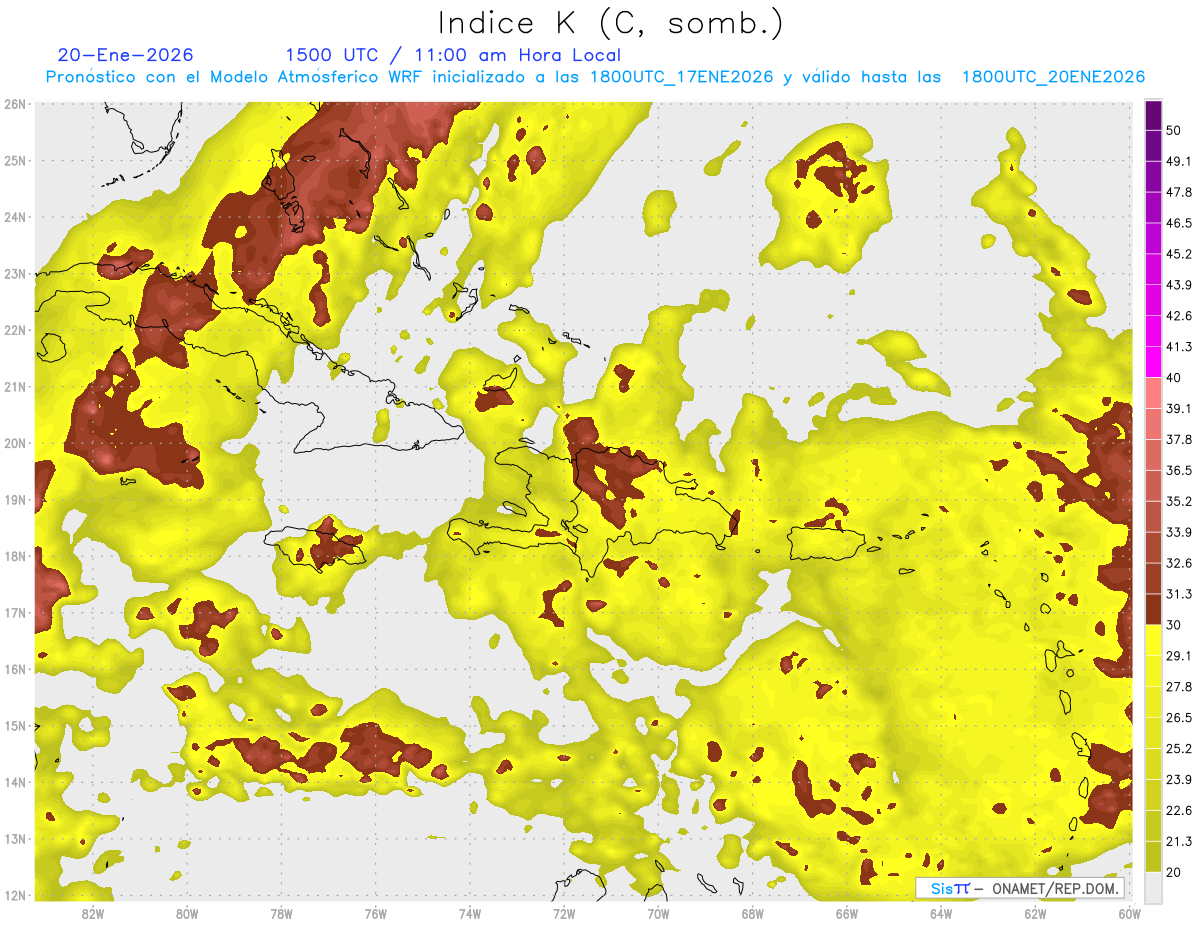Select the date label '20-Ene-2026'
Viewport: 1200px width, 927px height.
point(126,55)
